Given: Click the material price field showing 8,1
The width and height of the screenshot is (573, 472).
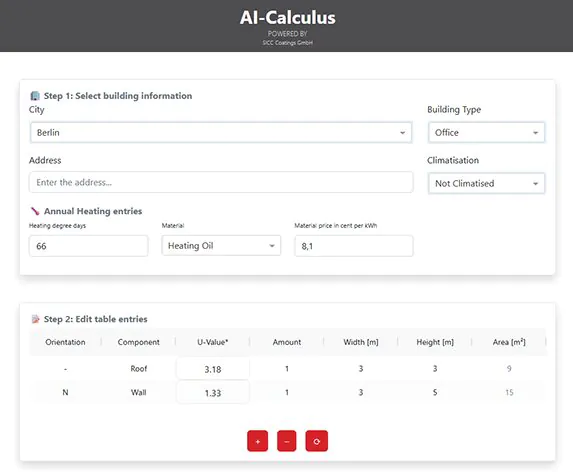Looking at the screenshot, I should pyautogui.click(x=354, y=246).
